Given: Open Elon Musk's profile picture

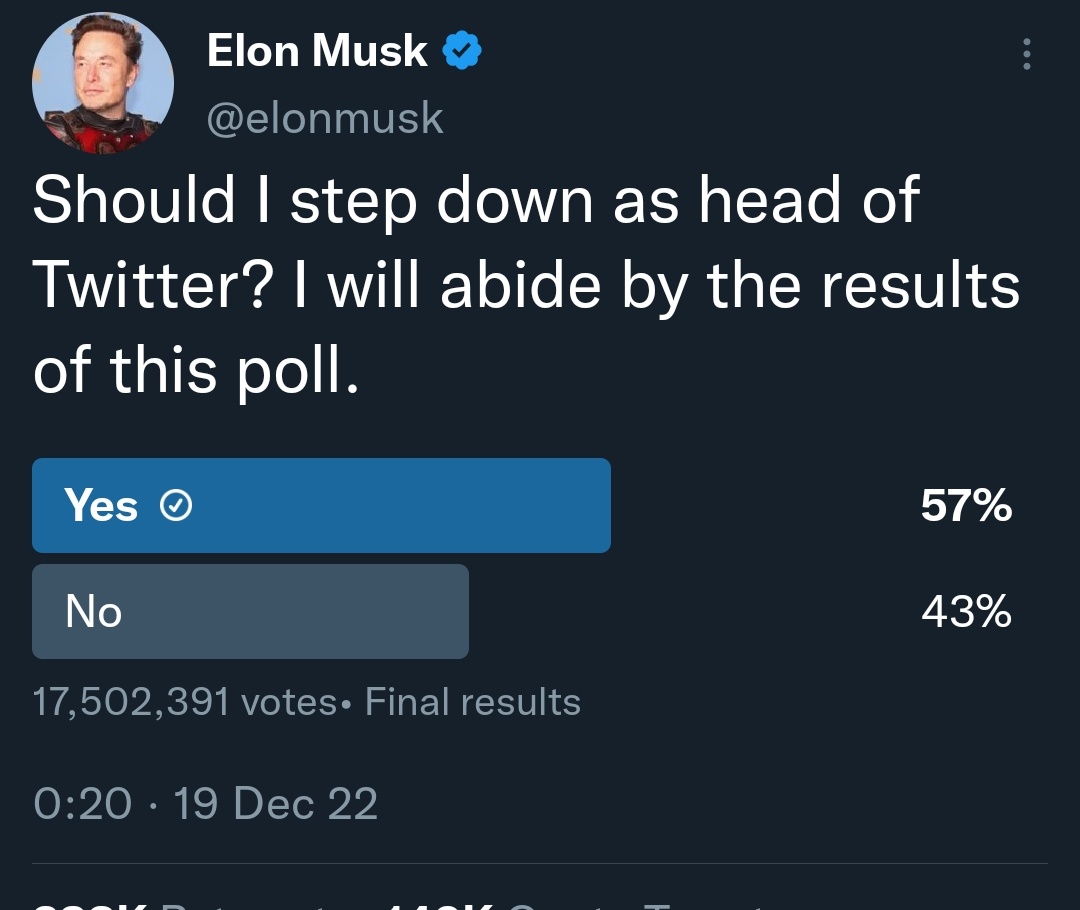Looking at the screenshot, I should click(103, 83).
